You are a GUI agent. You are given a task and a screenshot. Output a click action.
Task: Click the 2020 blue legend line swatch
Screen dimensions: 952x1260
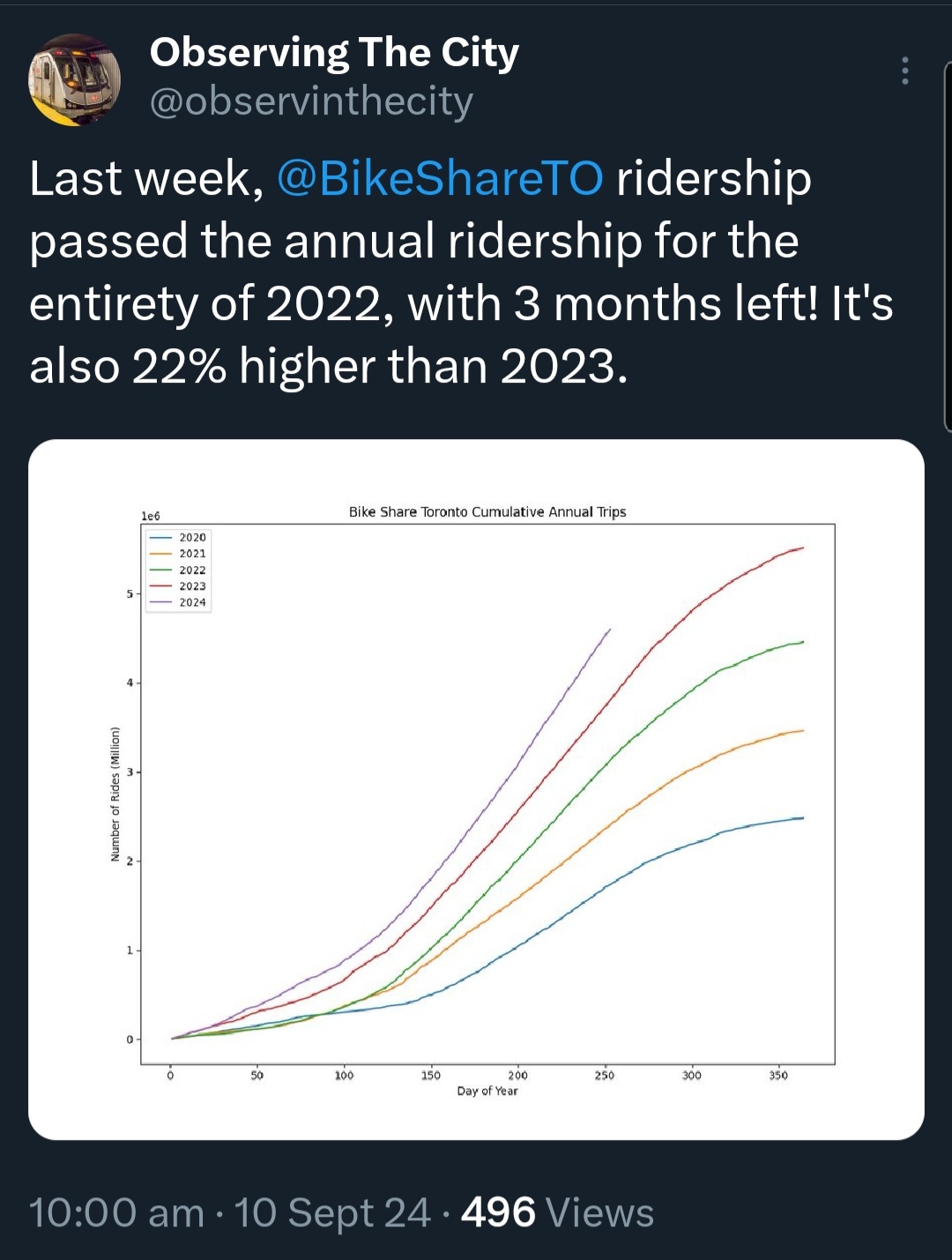pos(160,537)
